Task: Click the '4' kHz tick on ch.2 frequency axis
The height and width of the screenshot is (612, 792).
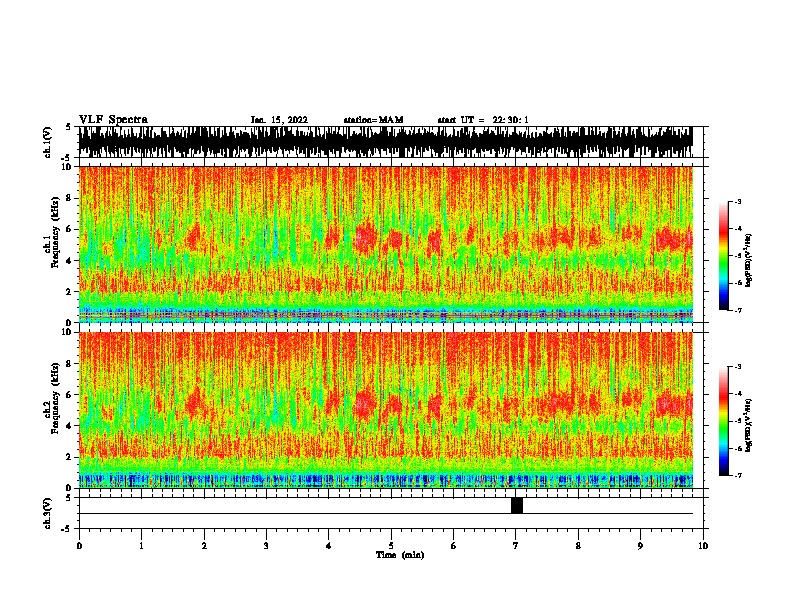Action: (x=70, y=426)
